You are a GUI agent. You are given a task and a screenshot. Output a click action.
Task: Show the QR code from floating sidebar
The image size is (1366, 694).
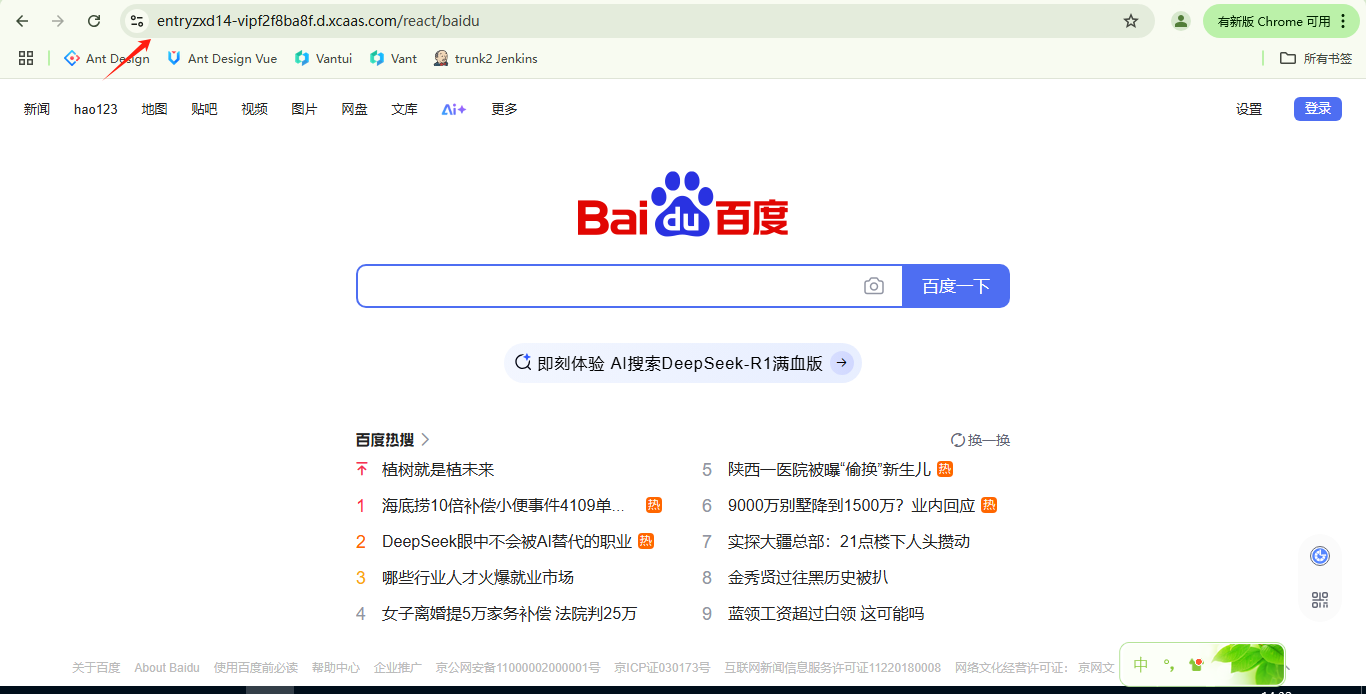click(1320, 600)
